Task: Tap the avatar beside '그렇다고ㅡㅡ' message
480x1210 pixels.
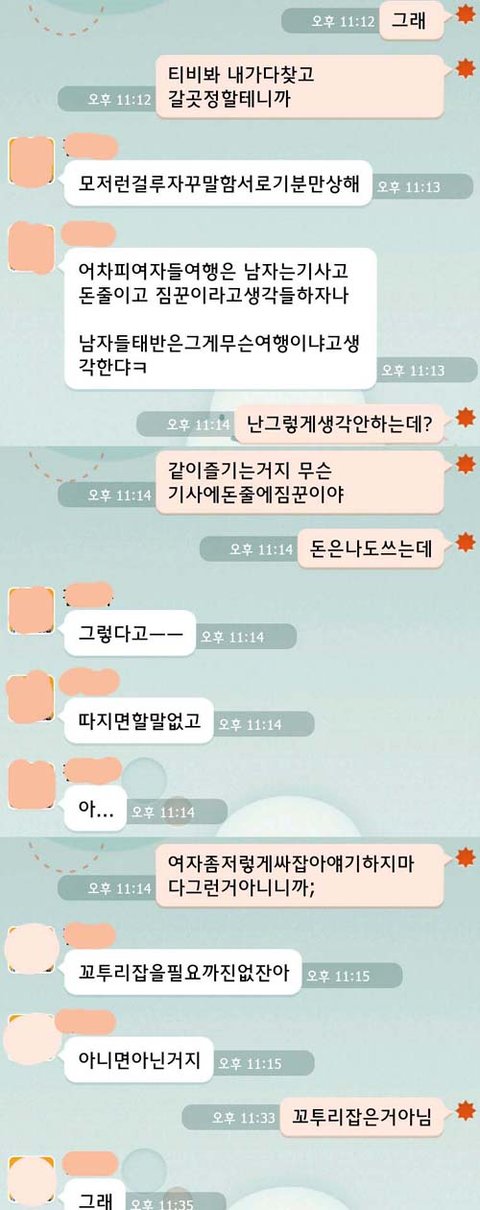Action: [31, 610]
